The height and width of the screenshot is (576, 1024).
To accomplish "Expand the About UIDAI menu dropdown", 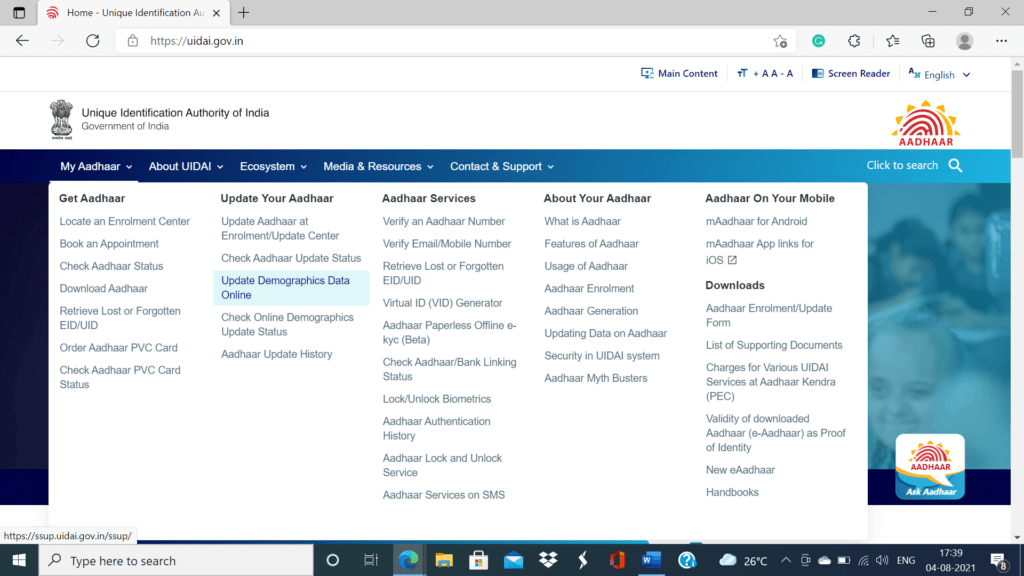I will (186, 167).
